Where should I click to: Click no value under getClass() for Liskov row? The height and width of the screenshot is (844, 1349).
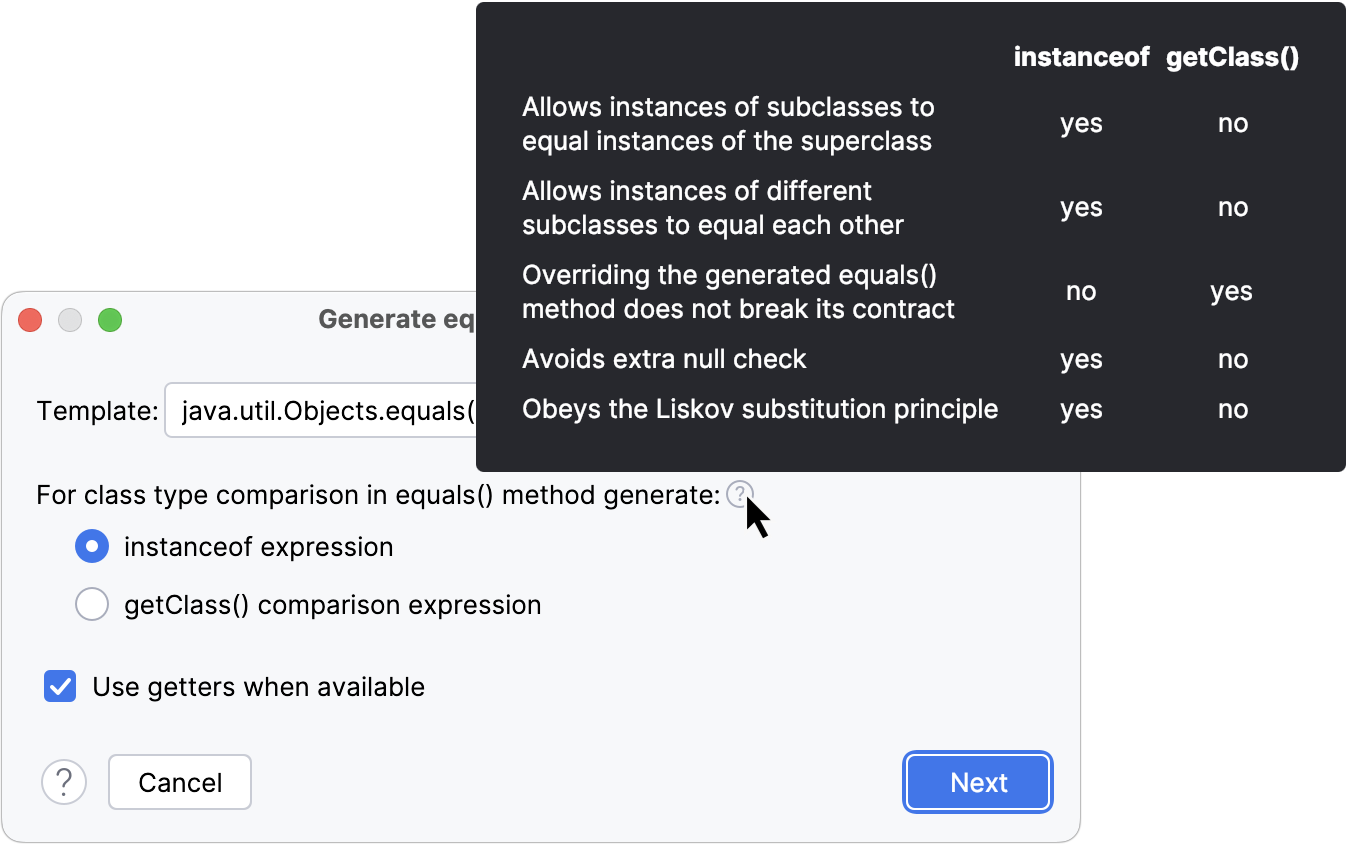1232,409
